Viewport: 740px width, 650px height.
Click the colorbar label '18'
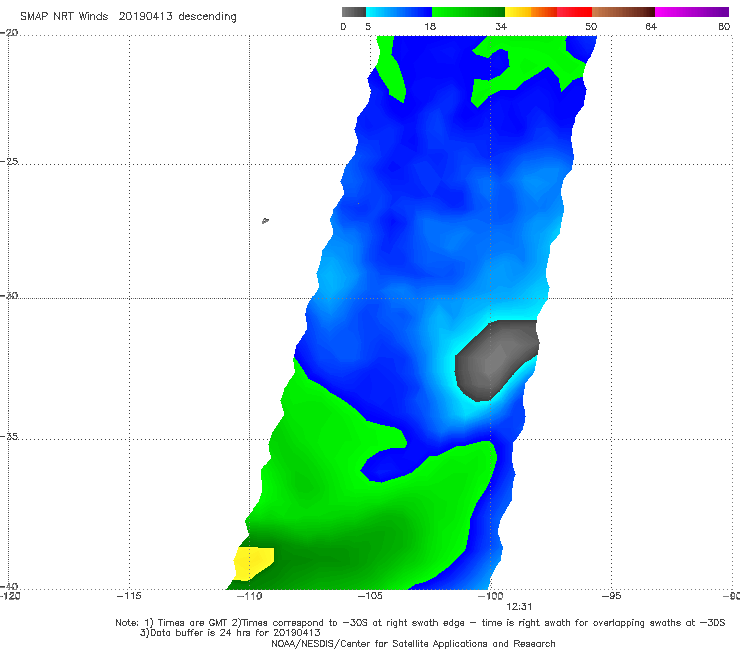click(430, 27)
